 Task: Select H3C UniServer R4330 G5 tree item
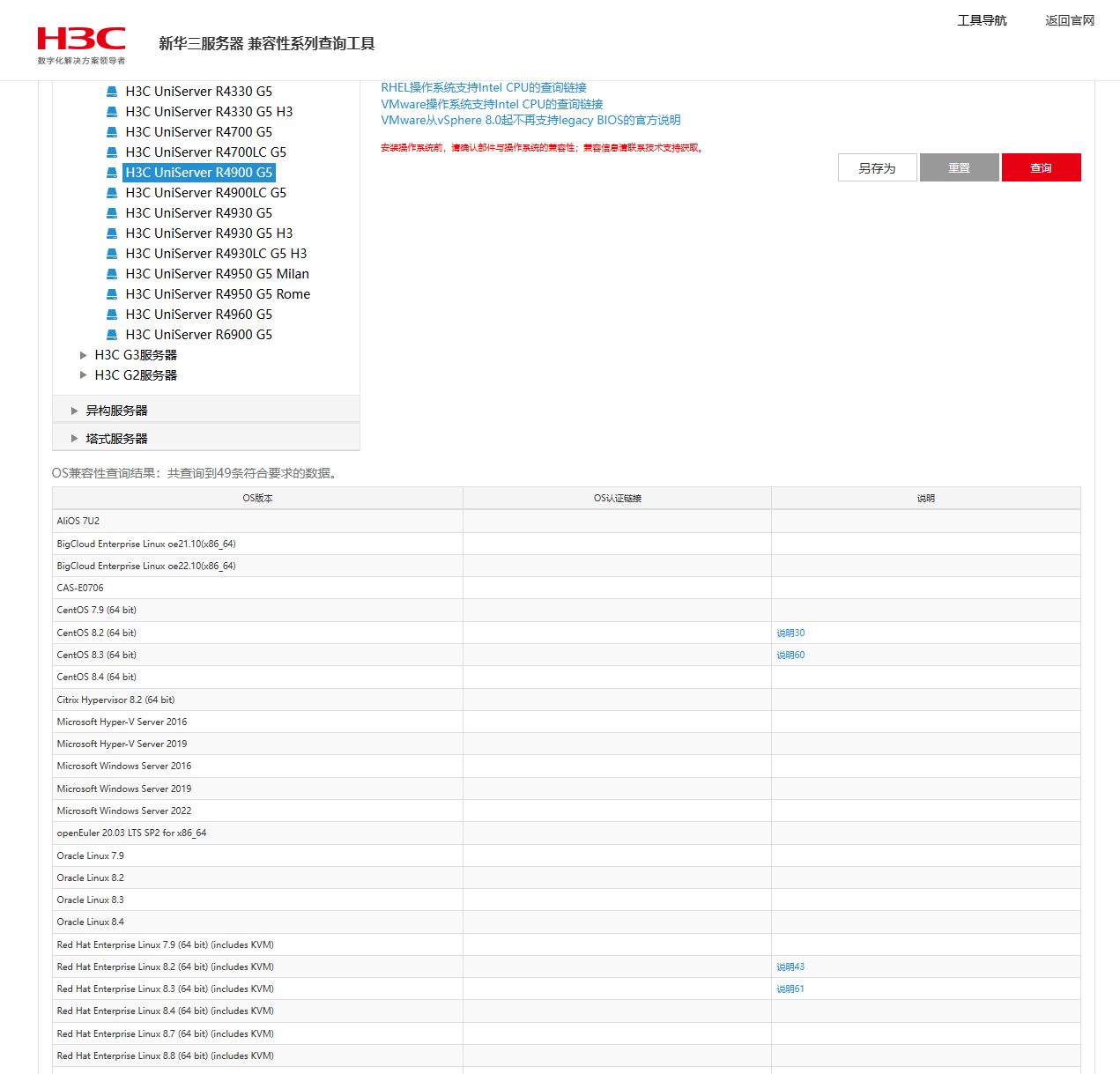click(x=199, y=92)
